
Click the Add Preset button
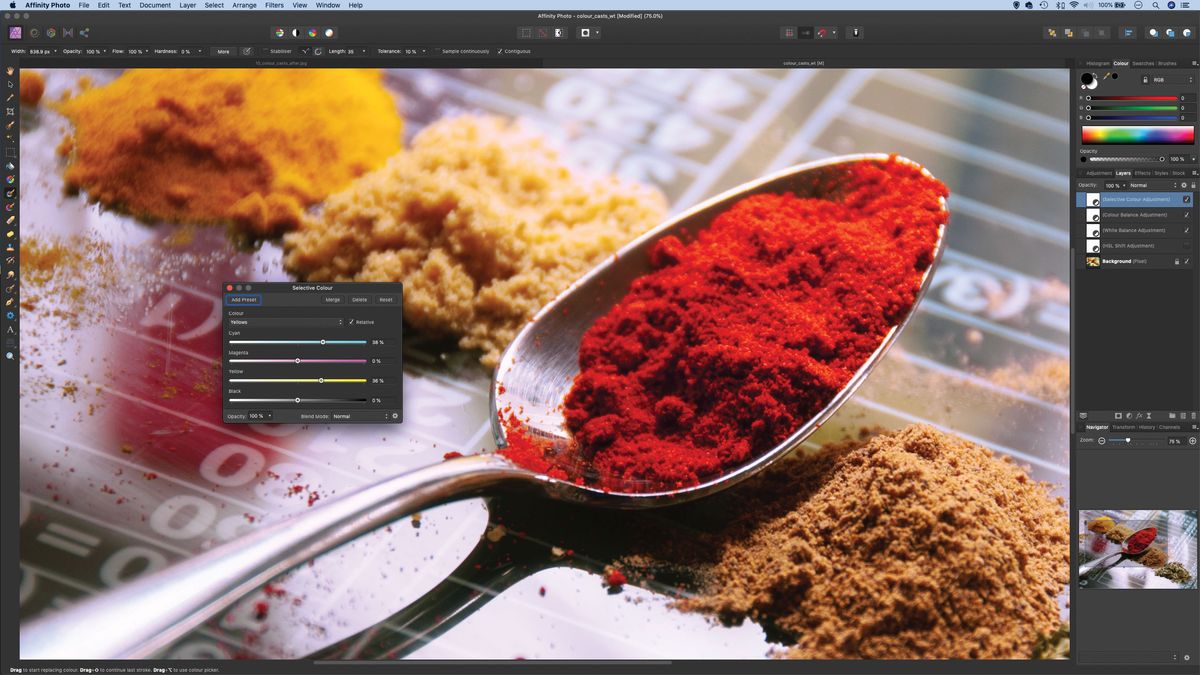click(x=243, y=299)
